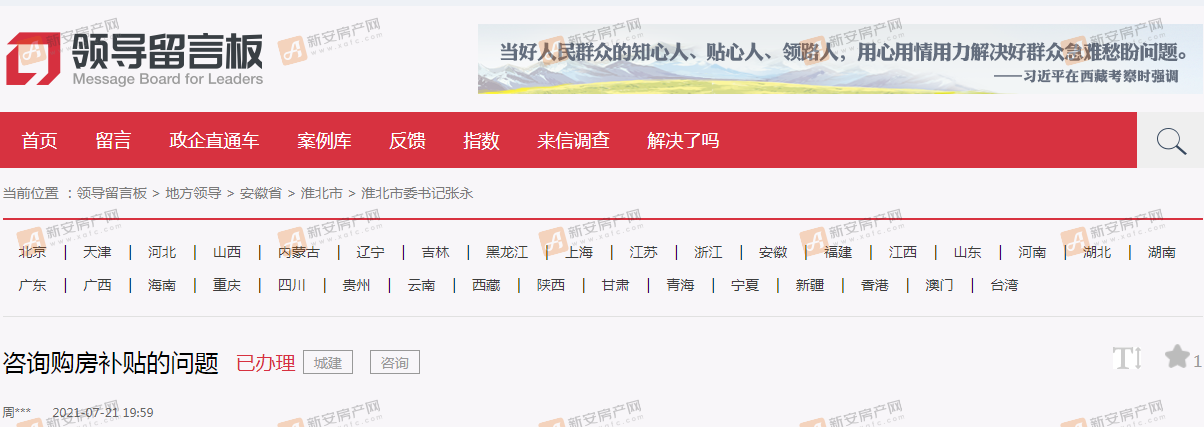Pick 广东 from the province list
Image resolution: width=1204 pixels, height=427 pixels.
[x=33, y=285]
